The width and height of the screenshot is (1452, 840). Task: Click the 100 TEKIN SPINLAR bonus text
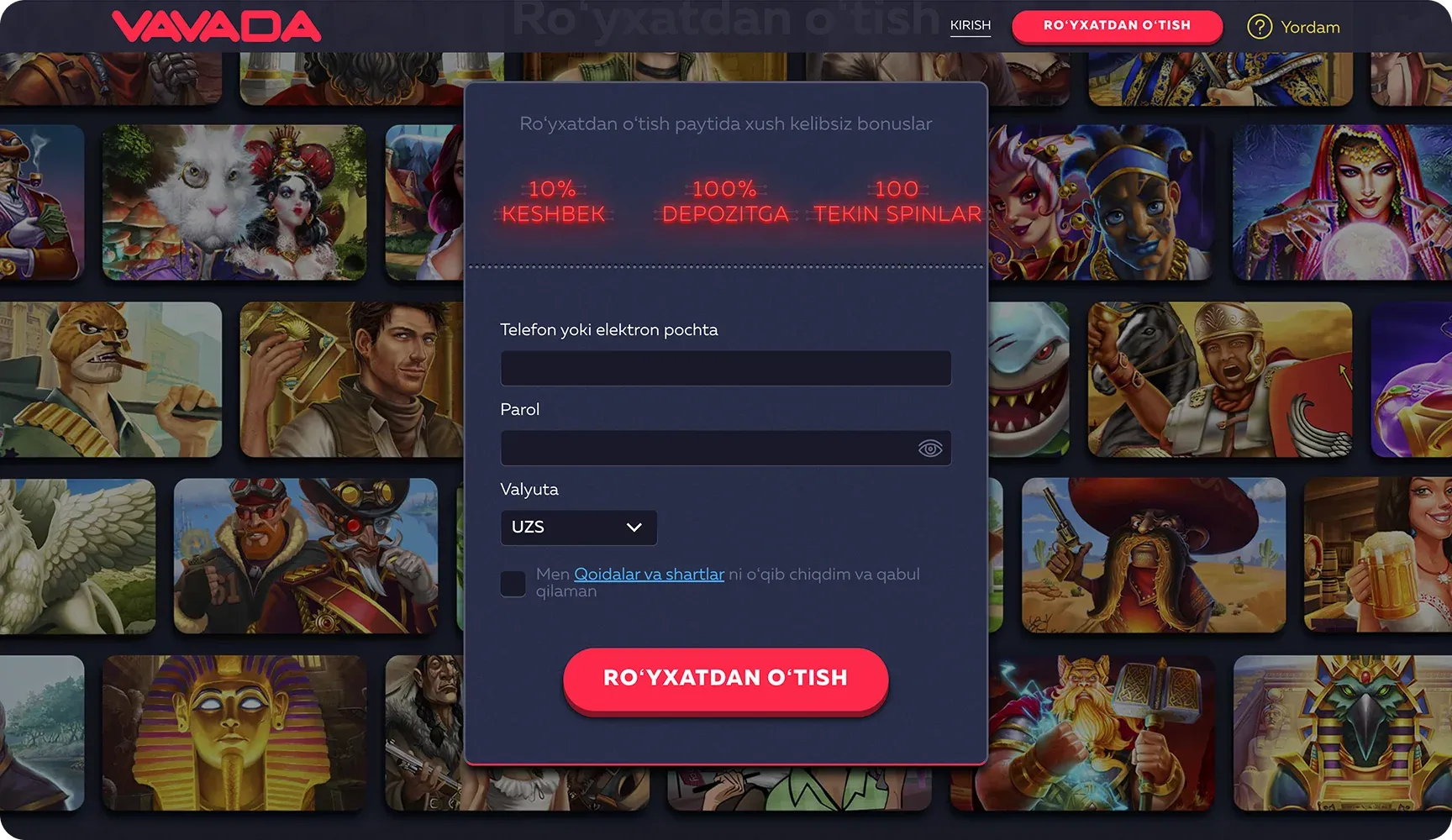897,202
